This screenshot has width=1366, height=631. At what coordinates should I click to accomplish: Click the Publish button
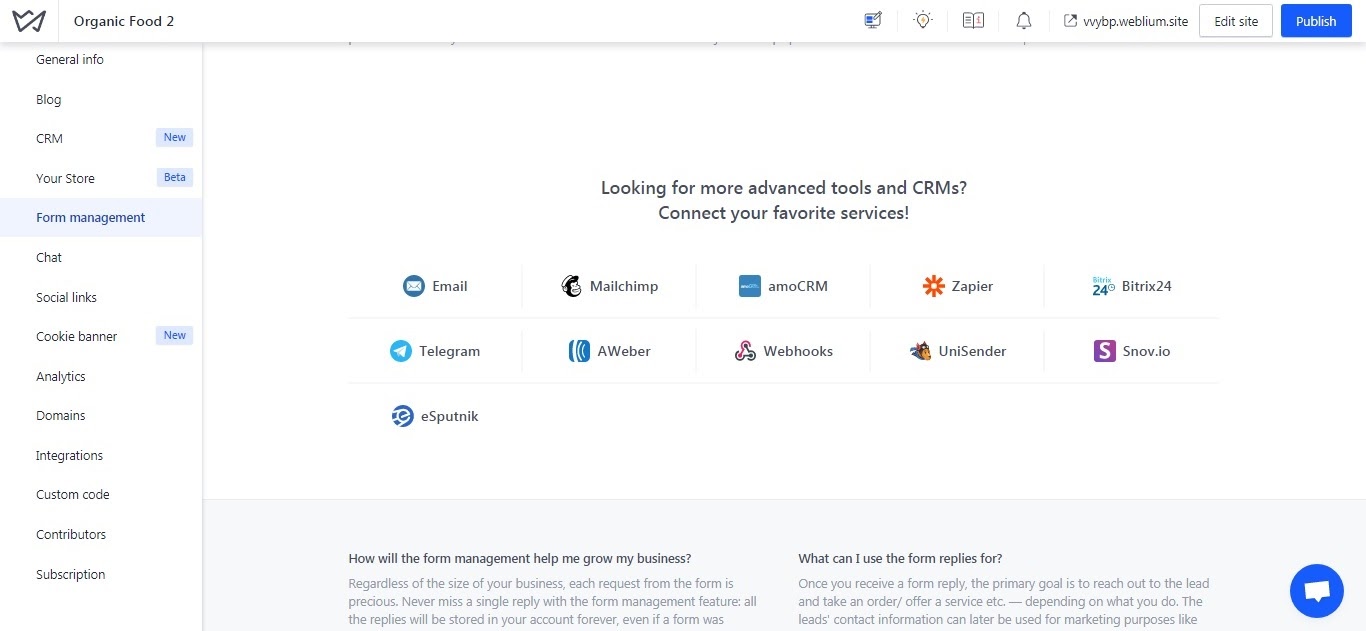point(1316,21)
